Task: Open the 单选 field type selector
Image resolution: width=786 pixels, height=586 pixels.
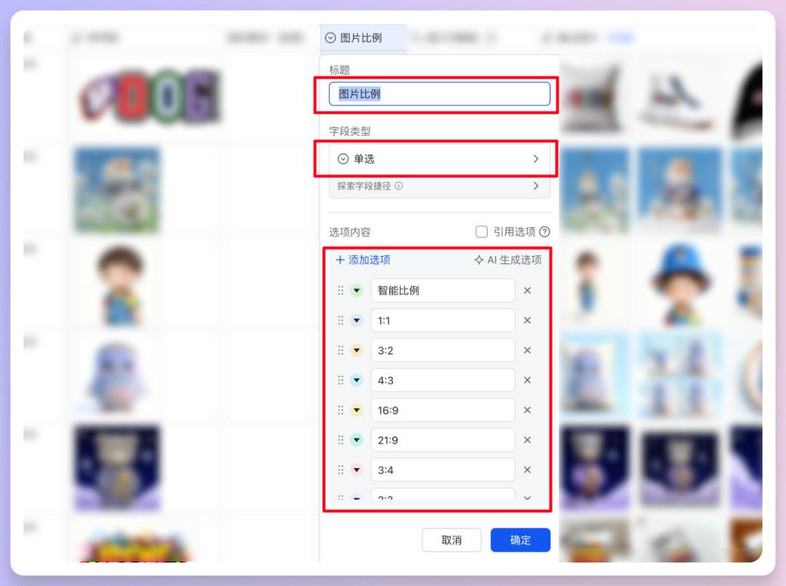Action: pyautogui.click(x=439, y=159)
